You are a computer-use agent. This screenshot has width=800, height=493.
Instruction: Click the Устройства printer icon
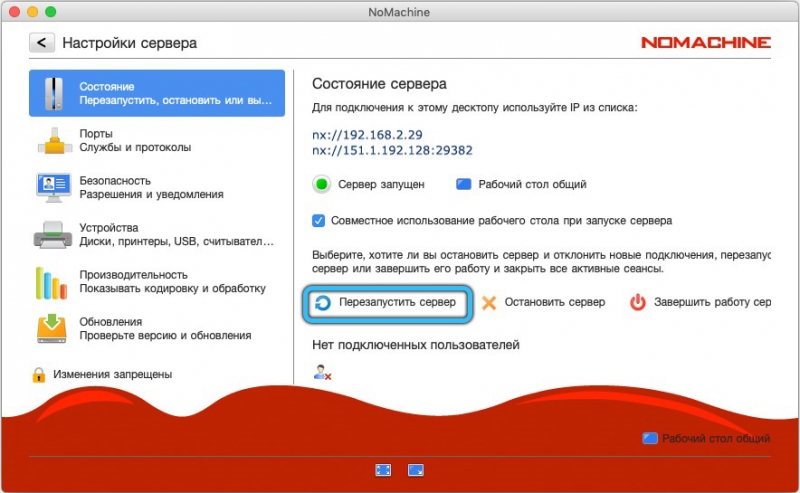click(x=53, y=235)
